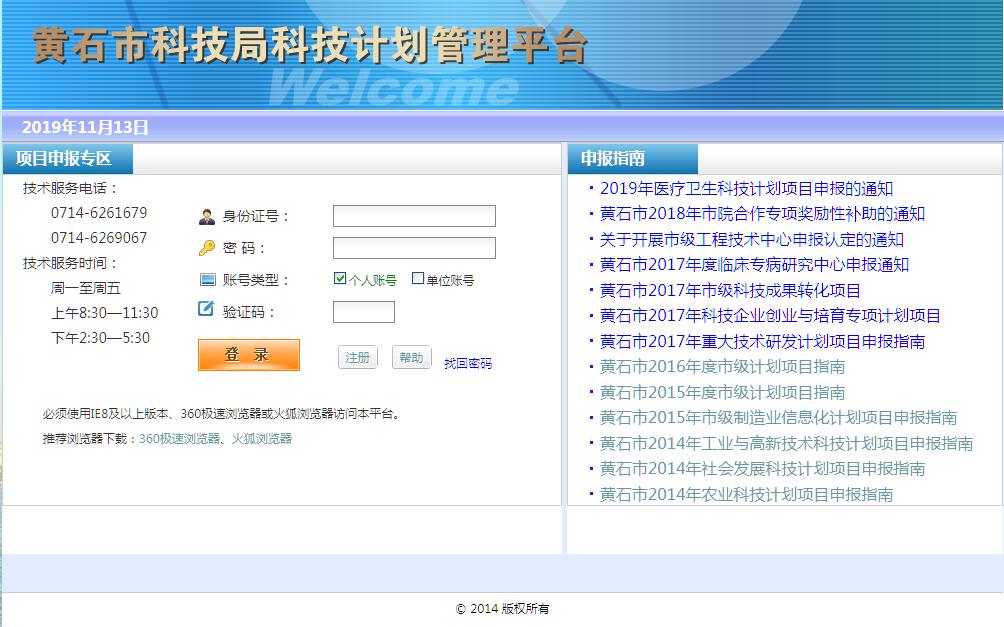Select the 申报指南 tab header
The image size is (1004, 627).
[x=633, y=158]
